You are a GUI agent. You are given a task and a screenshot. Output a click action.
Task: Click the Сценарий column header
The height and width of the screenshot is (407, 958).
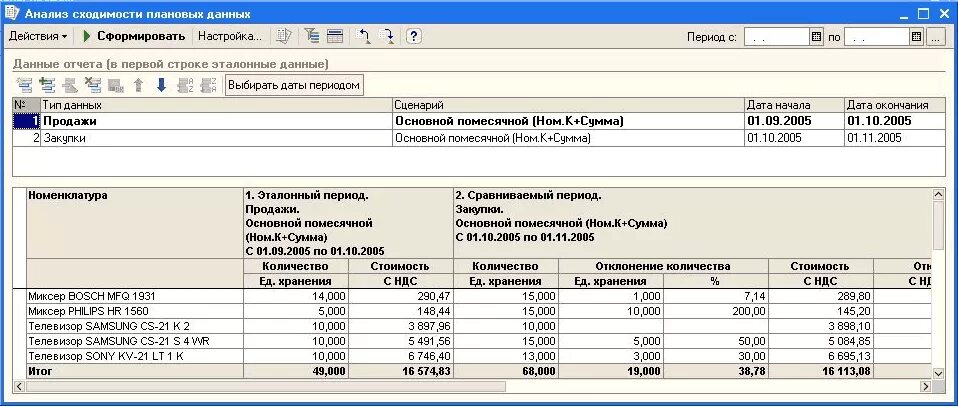tap(568, 105)
